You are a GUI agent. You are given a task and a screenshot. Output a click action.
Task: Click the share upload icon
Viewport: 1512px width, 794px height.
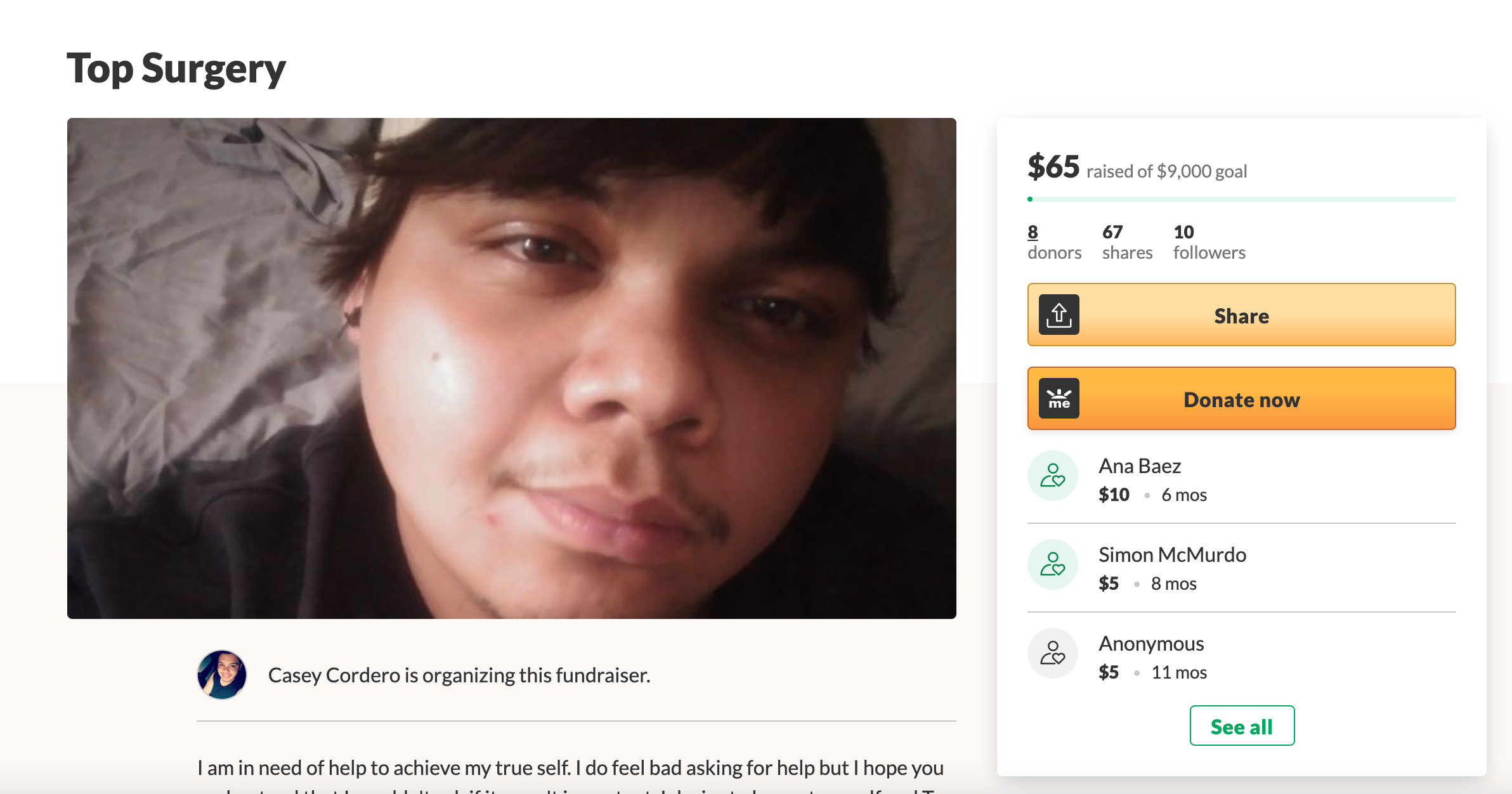pyautogui.click(x=1059, y=315)
